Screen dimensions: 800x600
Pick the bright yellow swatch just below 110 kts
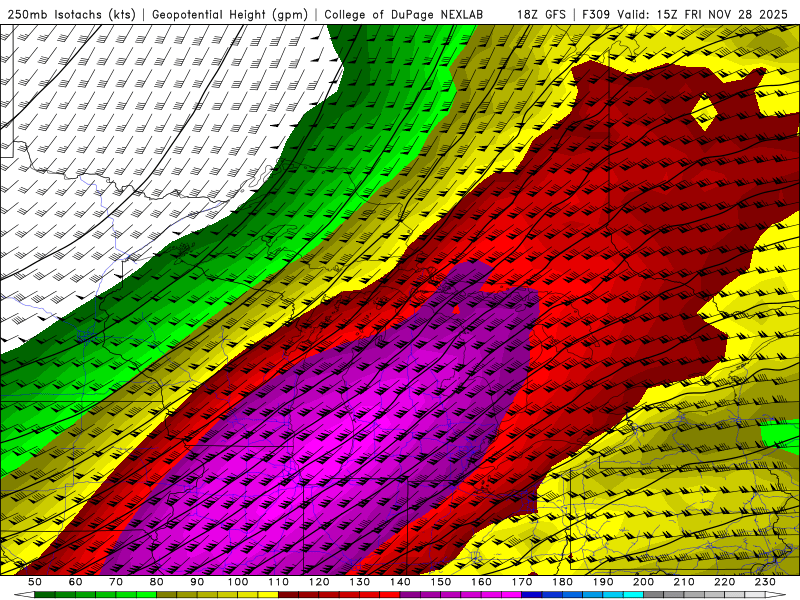pos(268,595)
